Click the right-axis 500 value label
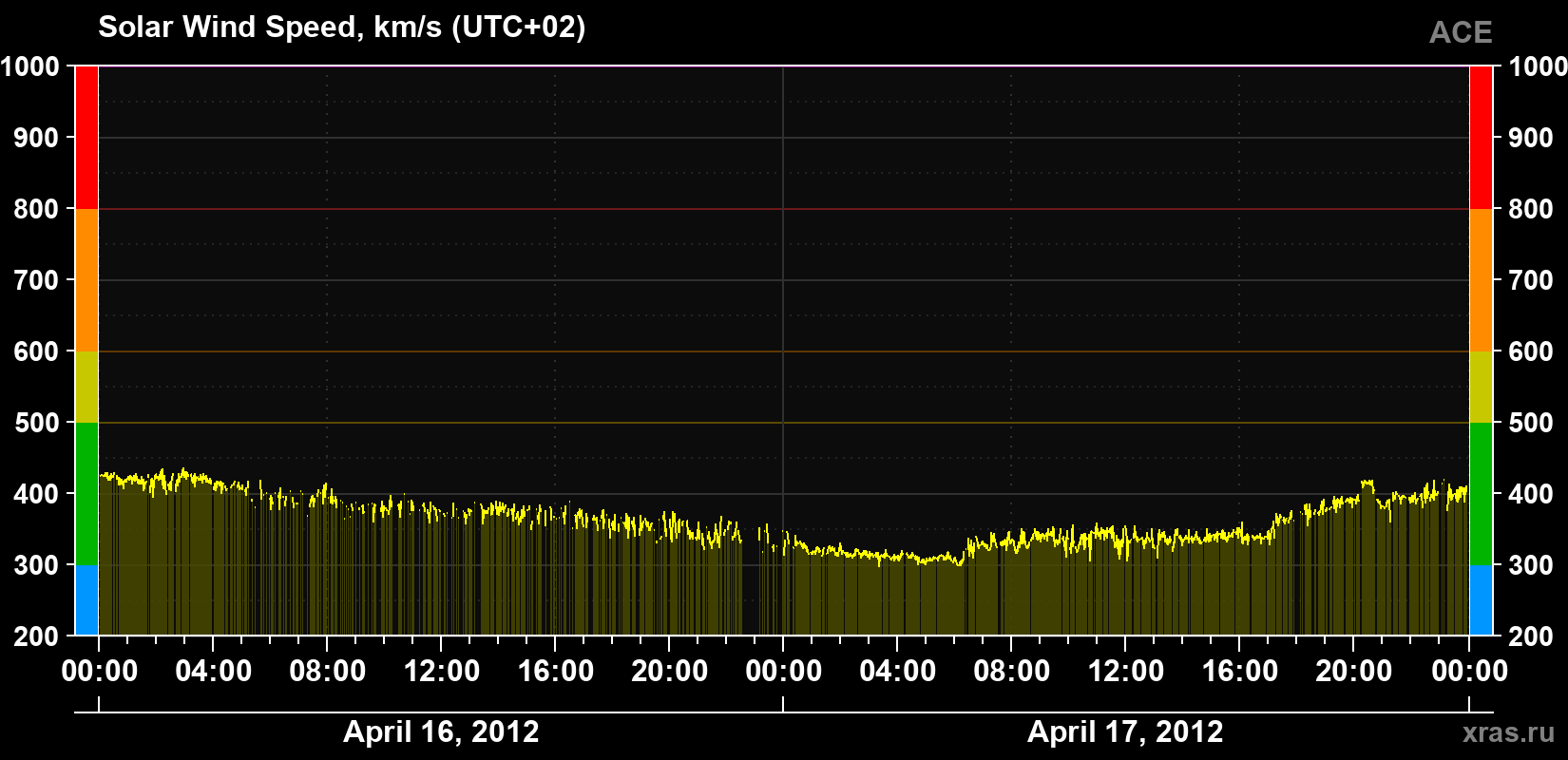Image resolution: width=1568 pixels, height=760 pixels. click(1531, 423)
